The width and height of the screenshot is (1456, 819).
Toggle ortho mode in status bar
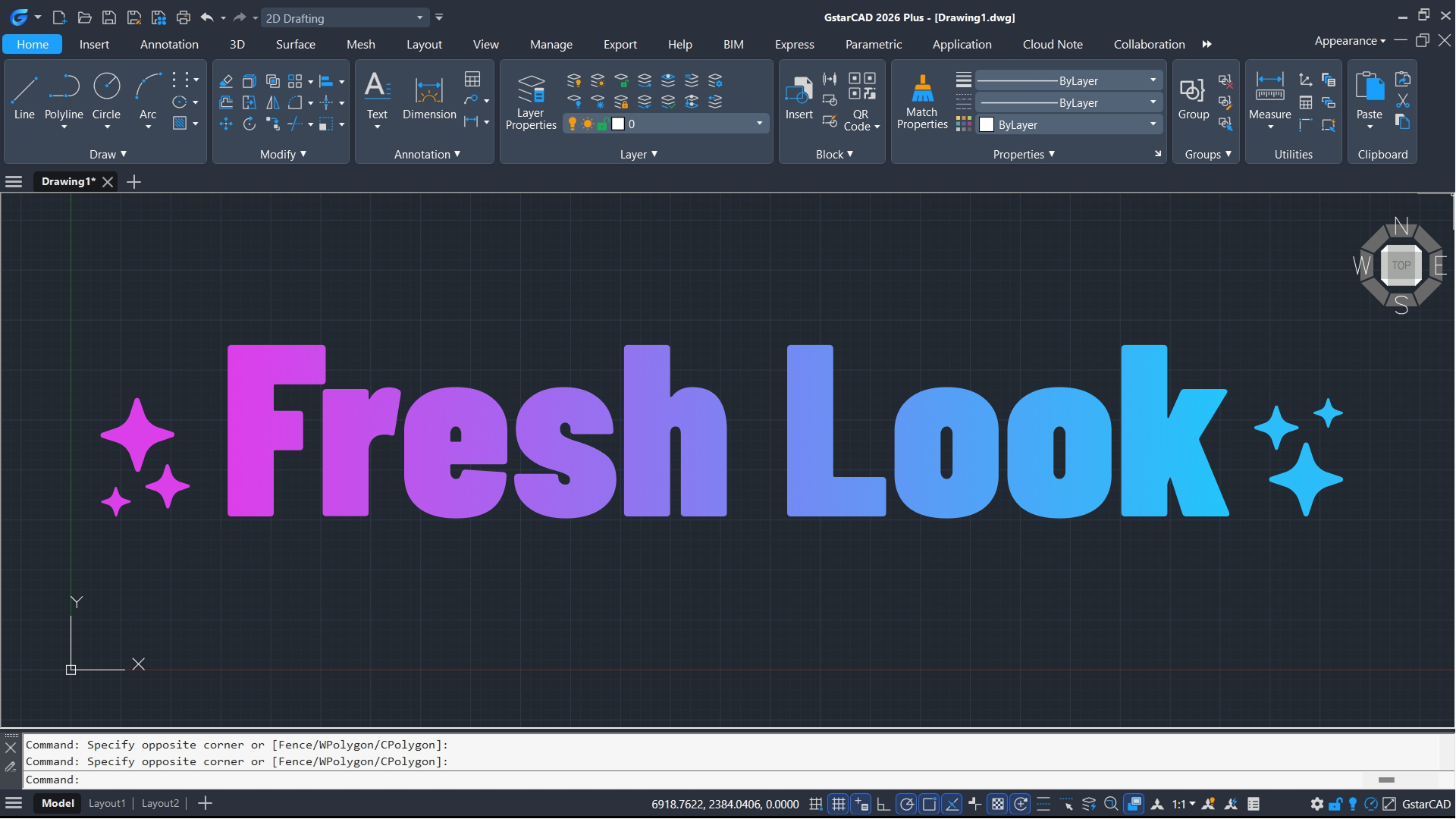883,805
